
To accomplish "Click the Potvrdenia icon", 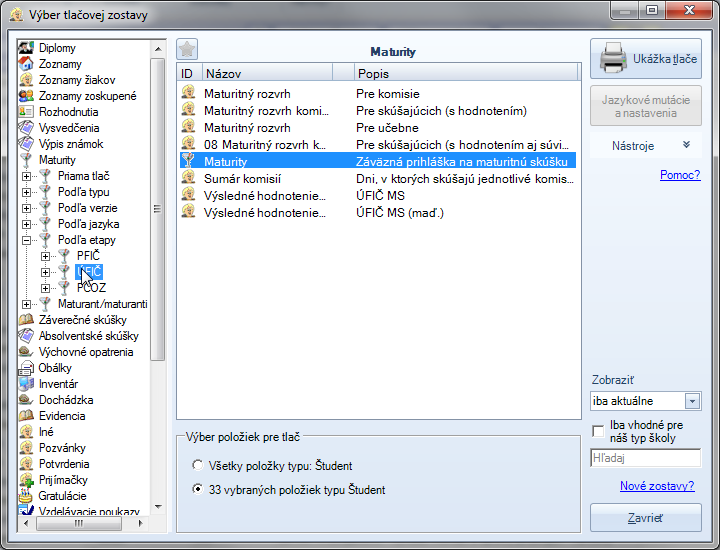I will click(26, 464).
